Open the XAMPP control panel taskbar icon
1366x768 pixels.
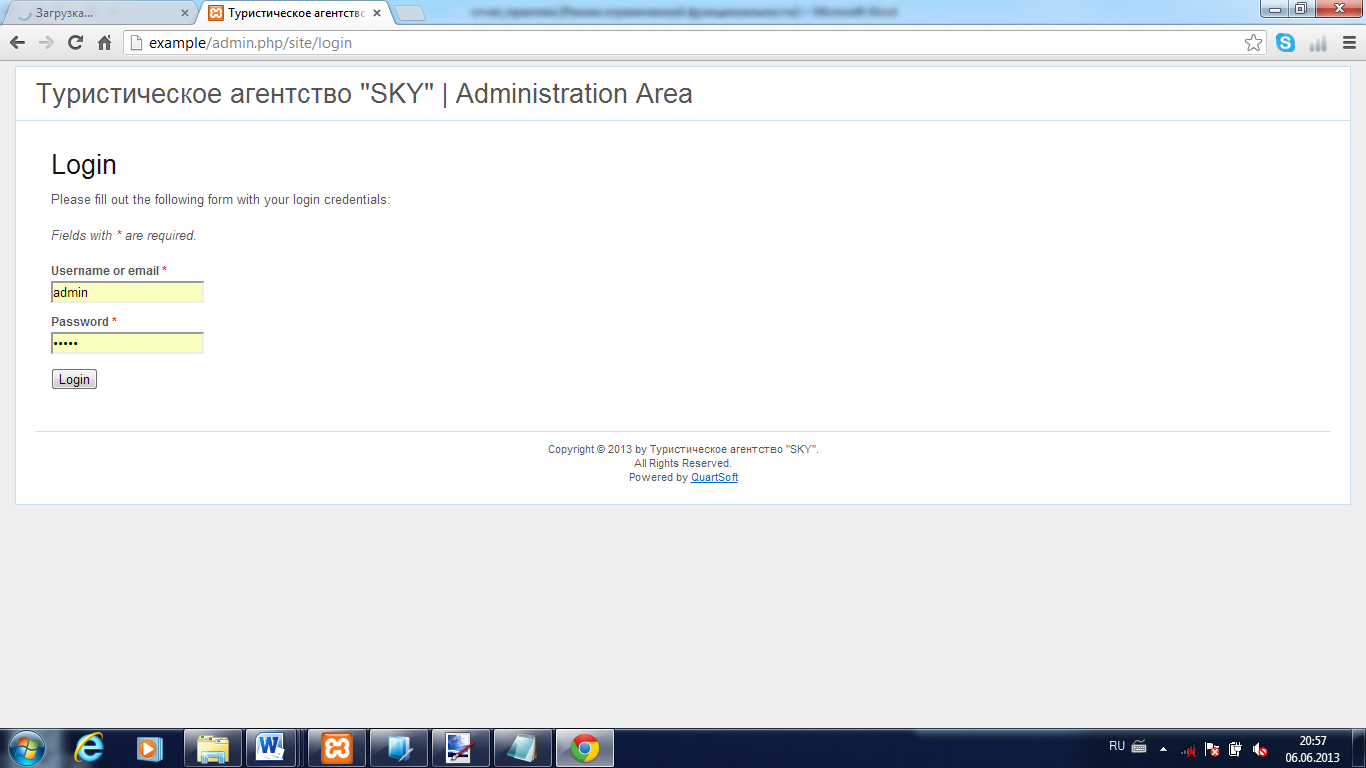[x=337, y=748]
